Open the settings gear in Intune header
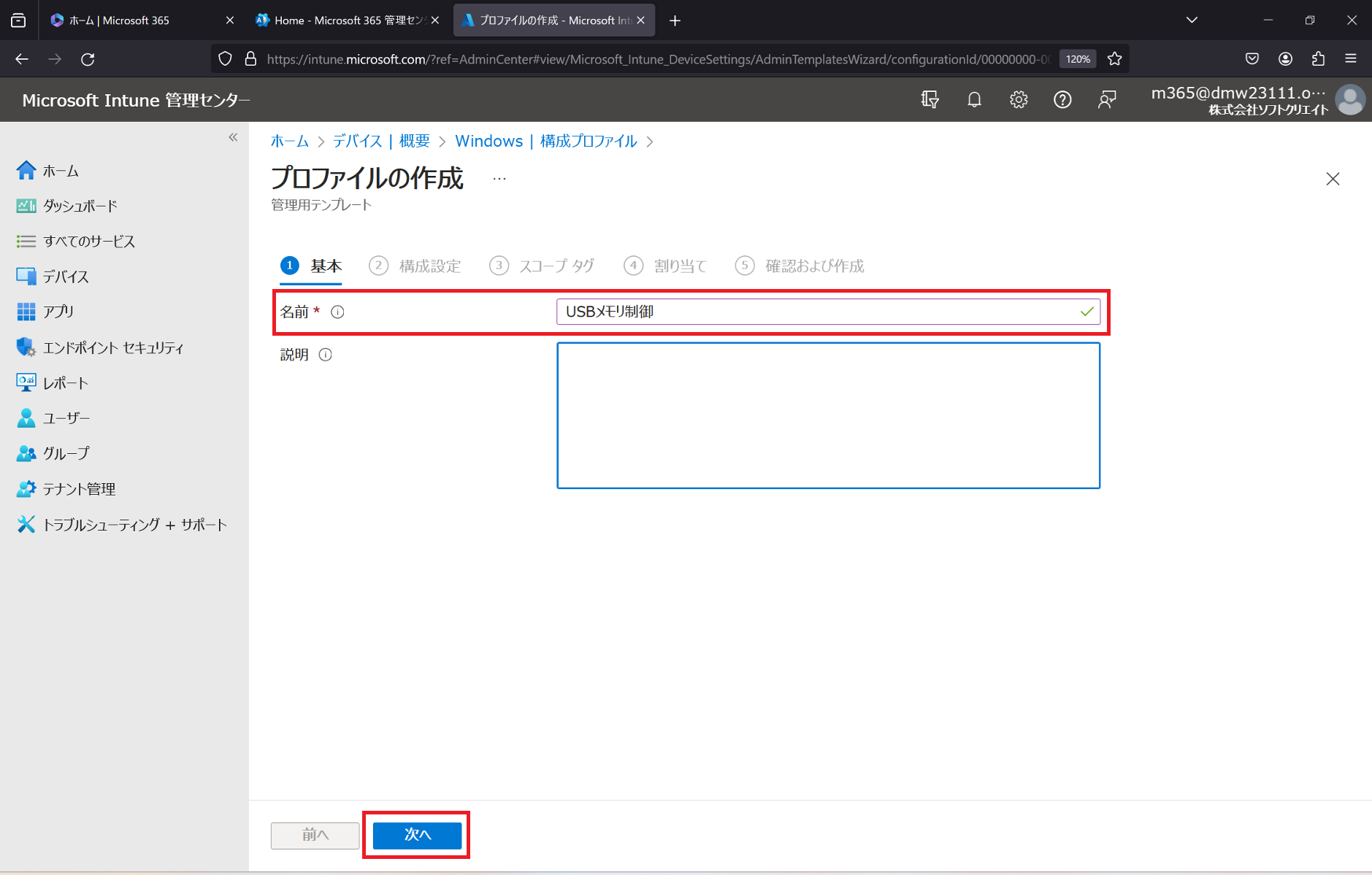 point(1019,99)
